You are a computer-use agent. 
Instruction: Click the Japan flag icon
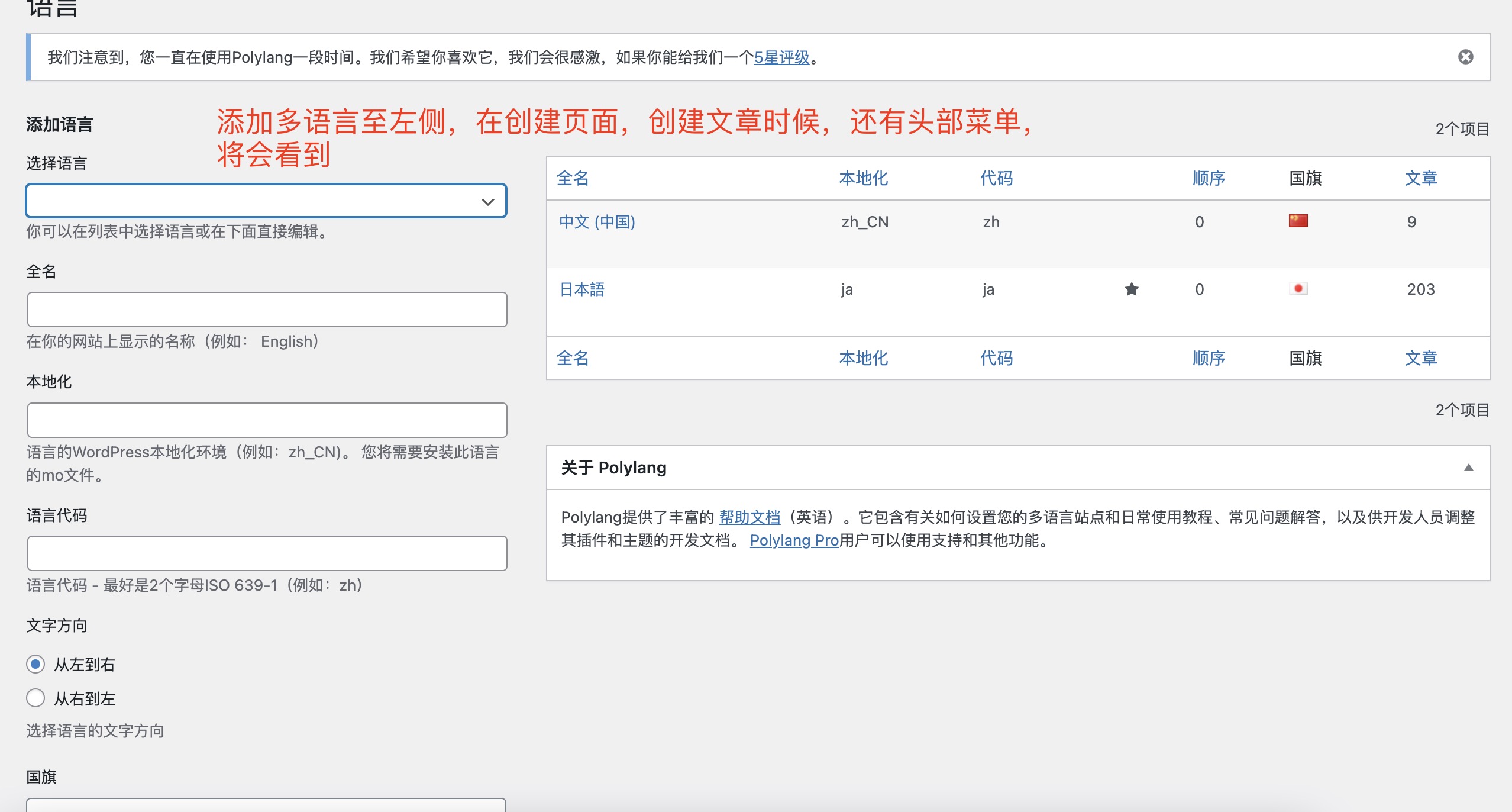click(1298, 289)
